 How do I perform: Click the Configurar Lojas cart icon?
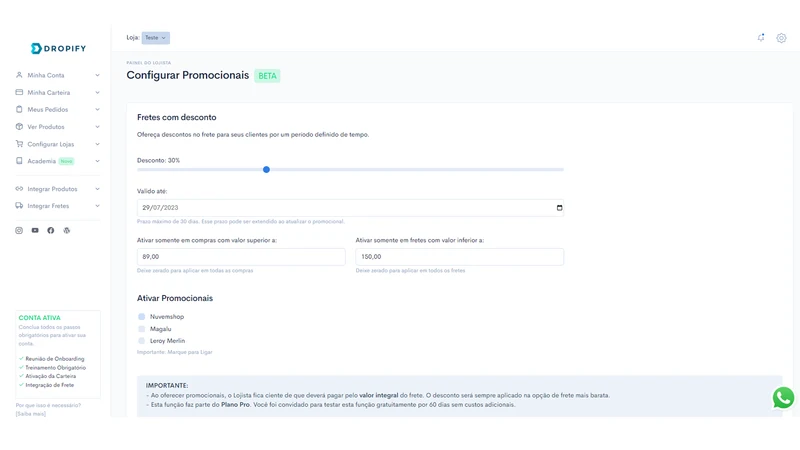coord(19,144)
